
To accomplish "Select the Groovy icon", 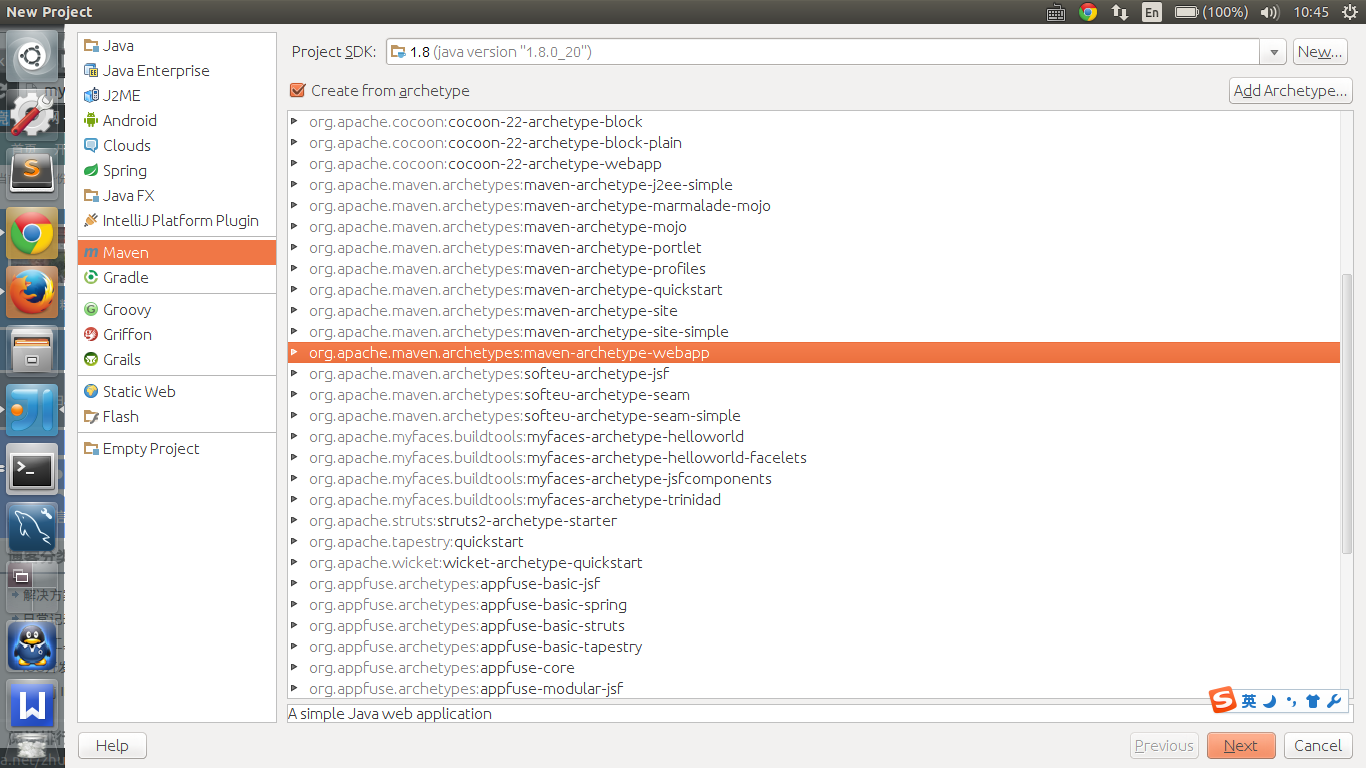I will 92,310.
